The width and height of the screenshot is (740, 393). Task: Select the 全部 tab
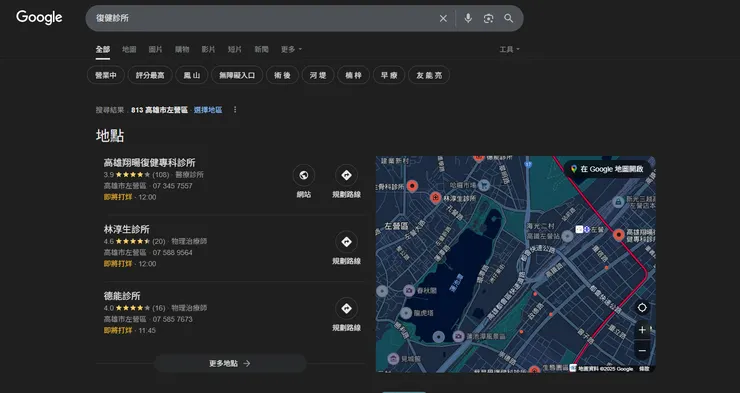click(x=103, y=50)
